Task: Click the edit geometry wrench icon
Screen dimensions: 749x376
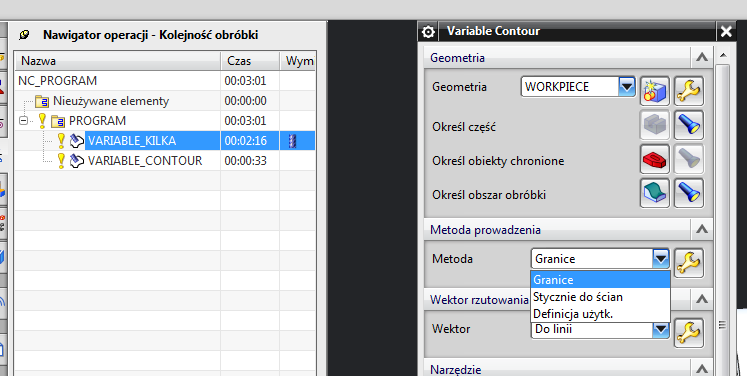Action: pyautogui.click(x=689, y=90)
